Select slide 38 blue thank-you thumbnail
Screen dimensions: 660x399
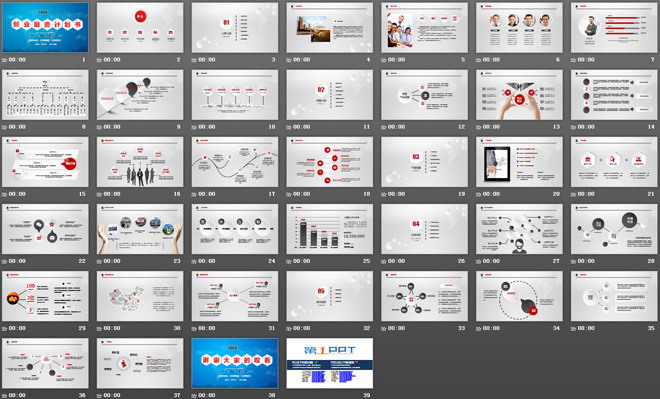[235, 363]
